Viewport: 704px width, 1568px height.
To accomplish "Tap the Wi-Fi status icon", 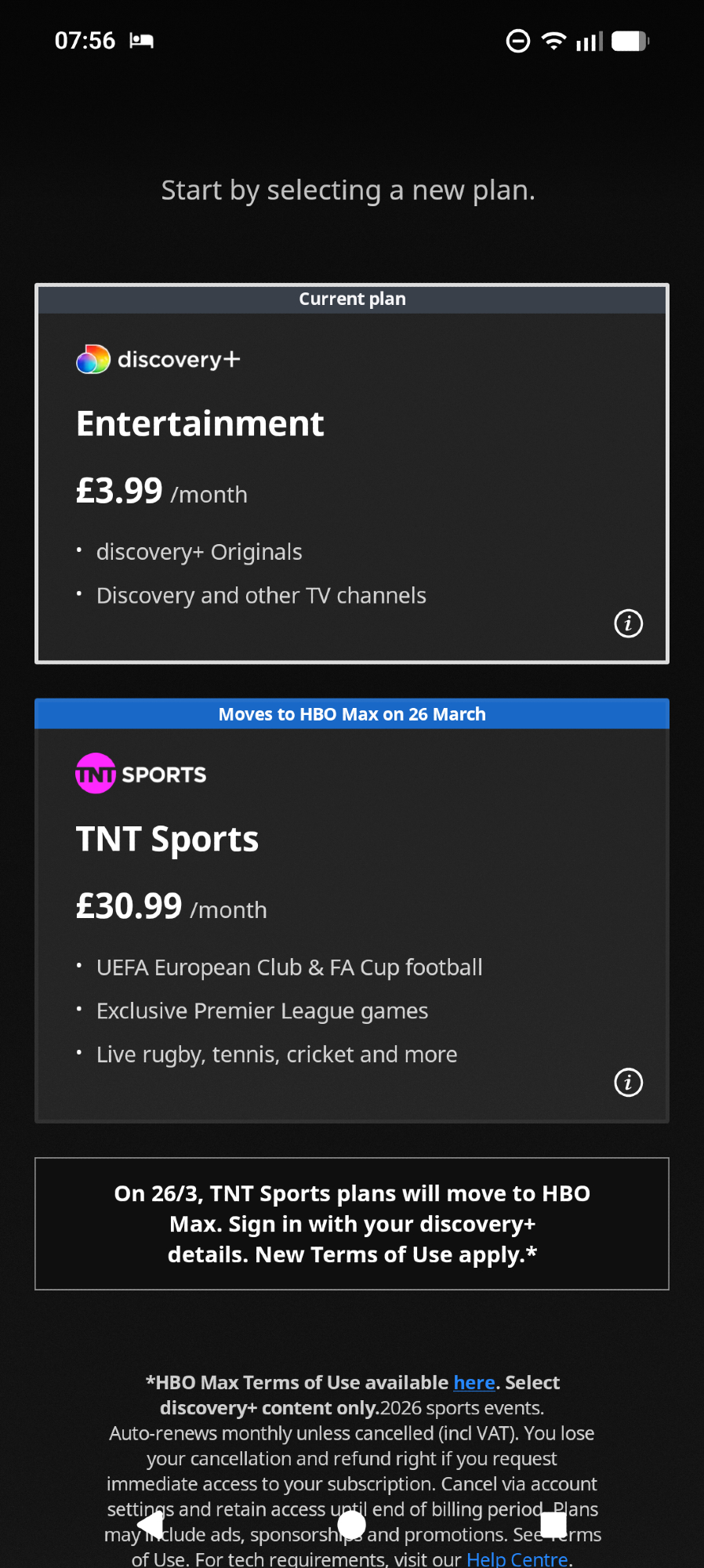I will pyautogui.click(x=553, y=41).
